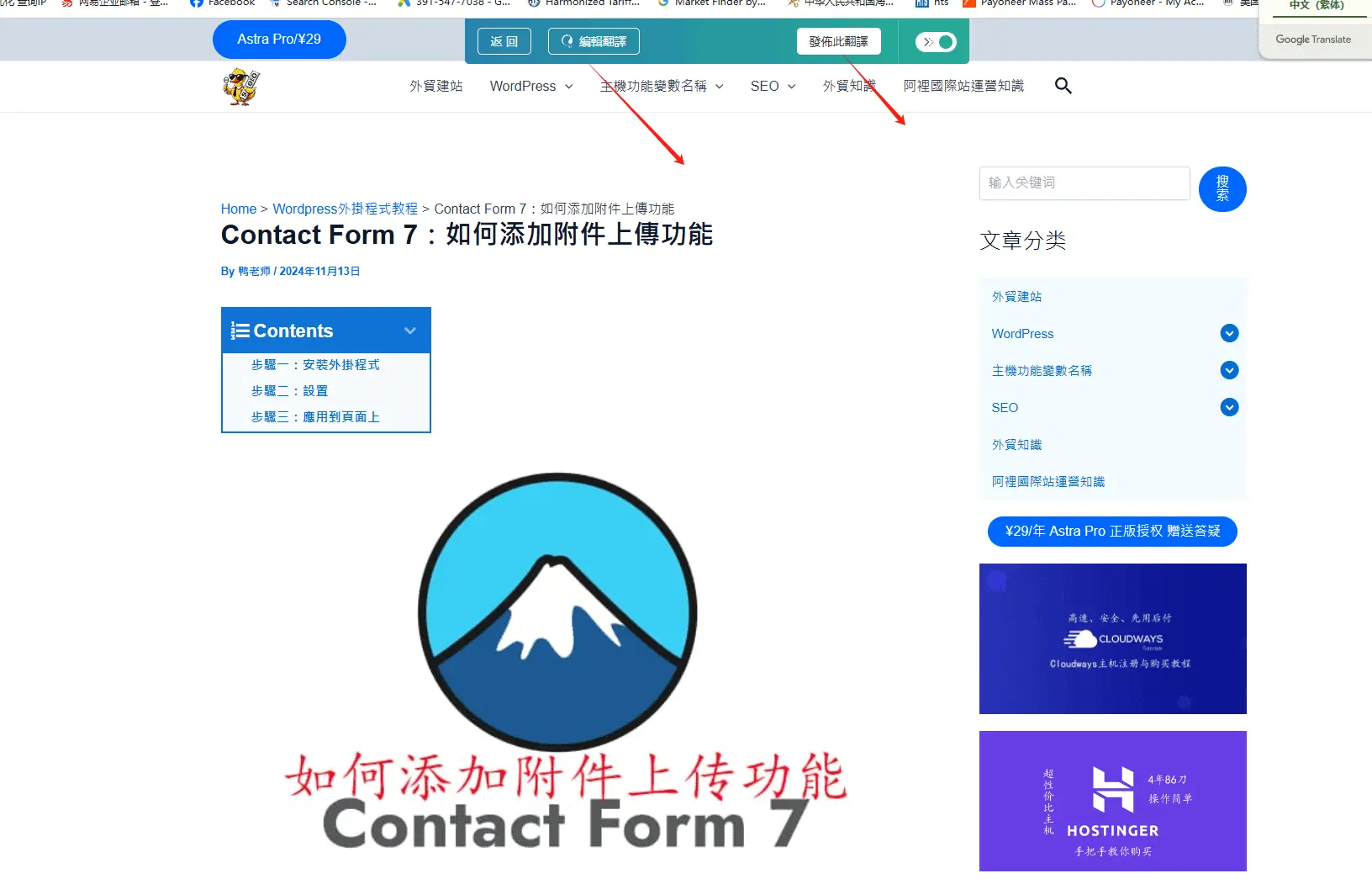Open the Market Finder bookmark
This screenshot has height=884, width=1372.
(x=712, y=3)
